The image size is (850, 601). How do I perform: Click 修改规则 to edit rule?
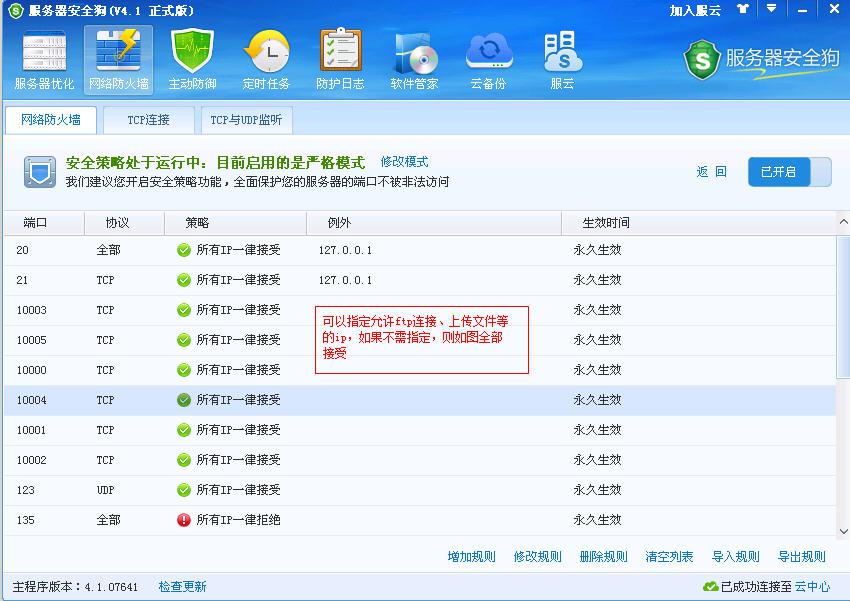point(538,557)
